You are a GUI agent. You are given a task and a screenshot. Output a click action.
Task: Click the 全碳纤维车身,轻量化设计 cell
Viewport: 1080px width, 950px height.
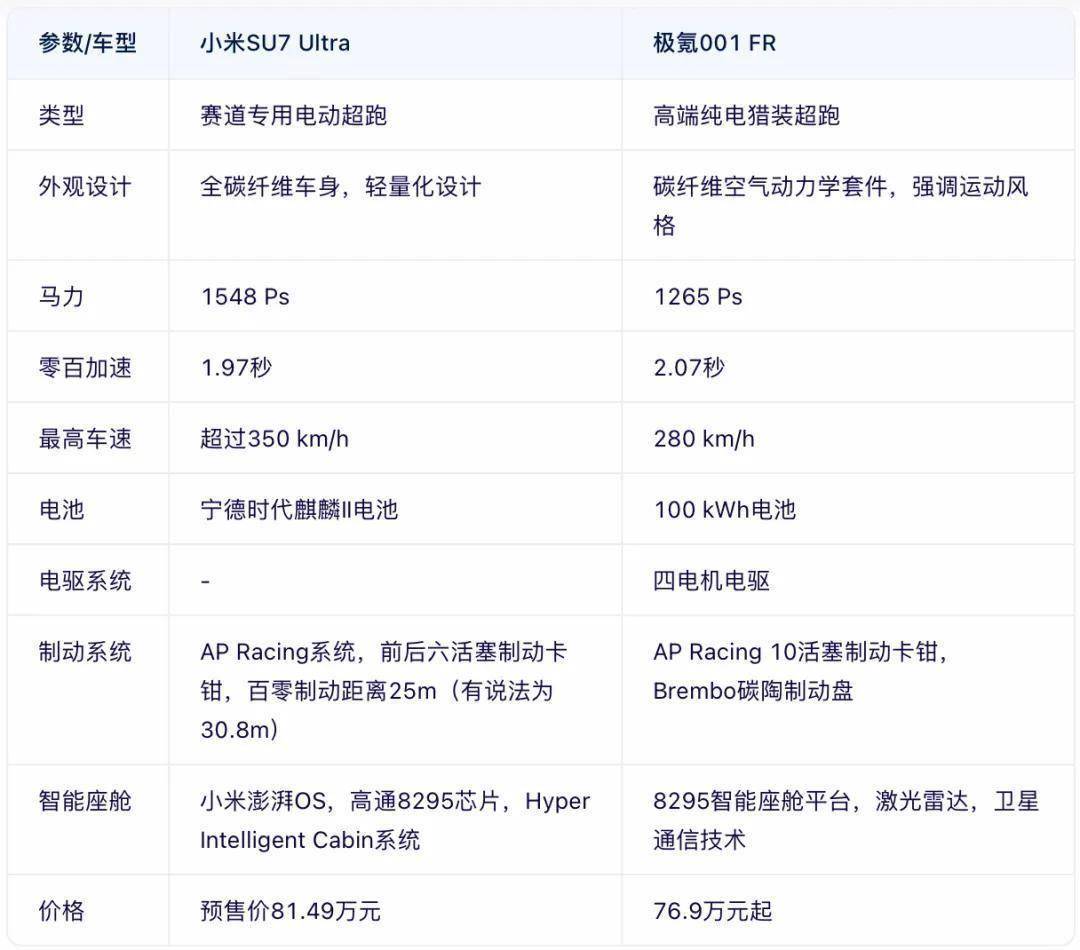click(x=340, y=187)
